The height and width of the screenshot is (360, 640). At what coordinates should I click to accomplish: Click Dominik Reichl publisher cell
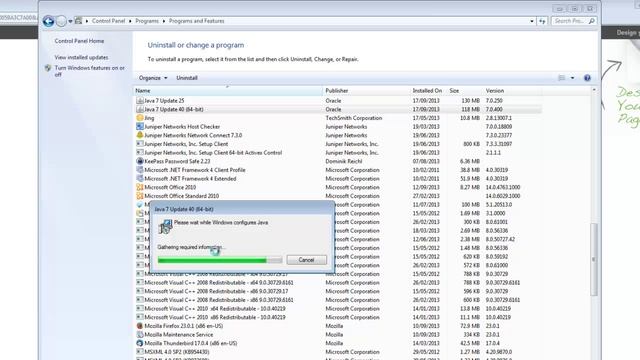tap(344, 161)
